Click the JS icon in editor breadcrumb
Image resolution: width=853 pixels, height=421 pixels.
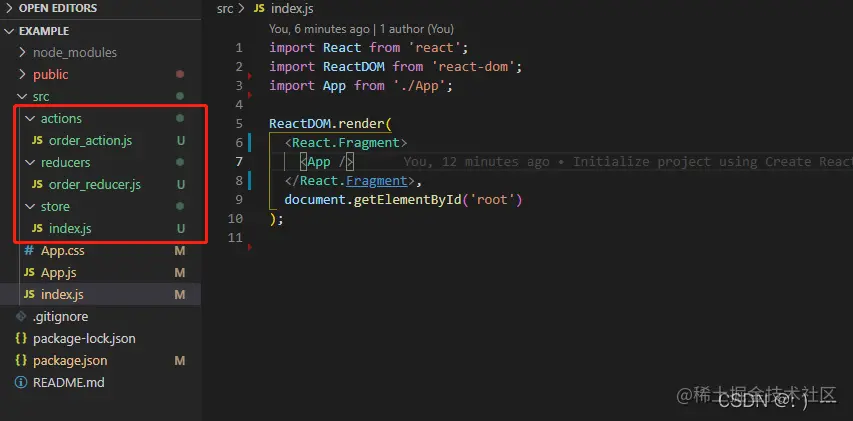tap(259, 9)
